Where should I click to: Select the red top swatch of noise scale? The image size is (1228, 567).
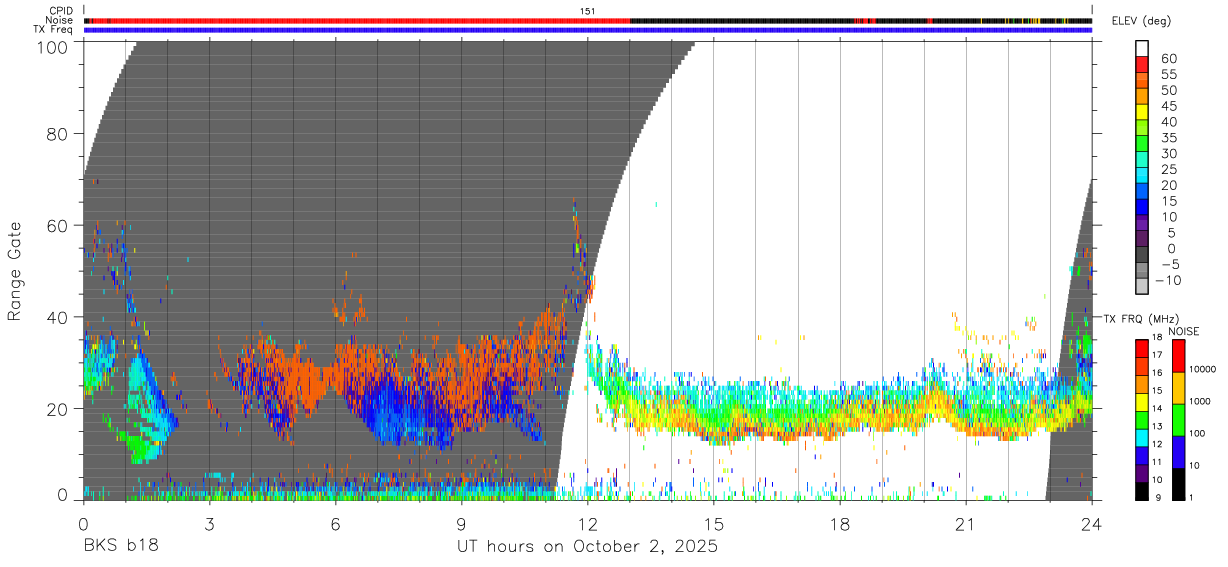click(1179, 356)
